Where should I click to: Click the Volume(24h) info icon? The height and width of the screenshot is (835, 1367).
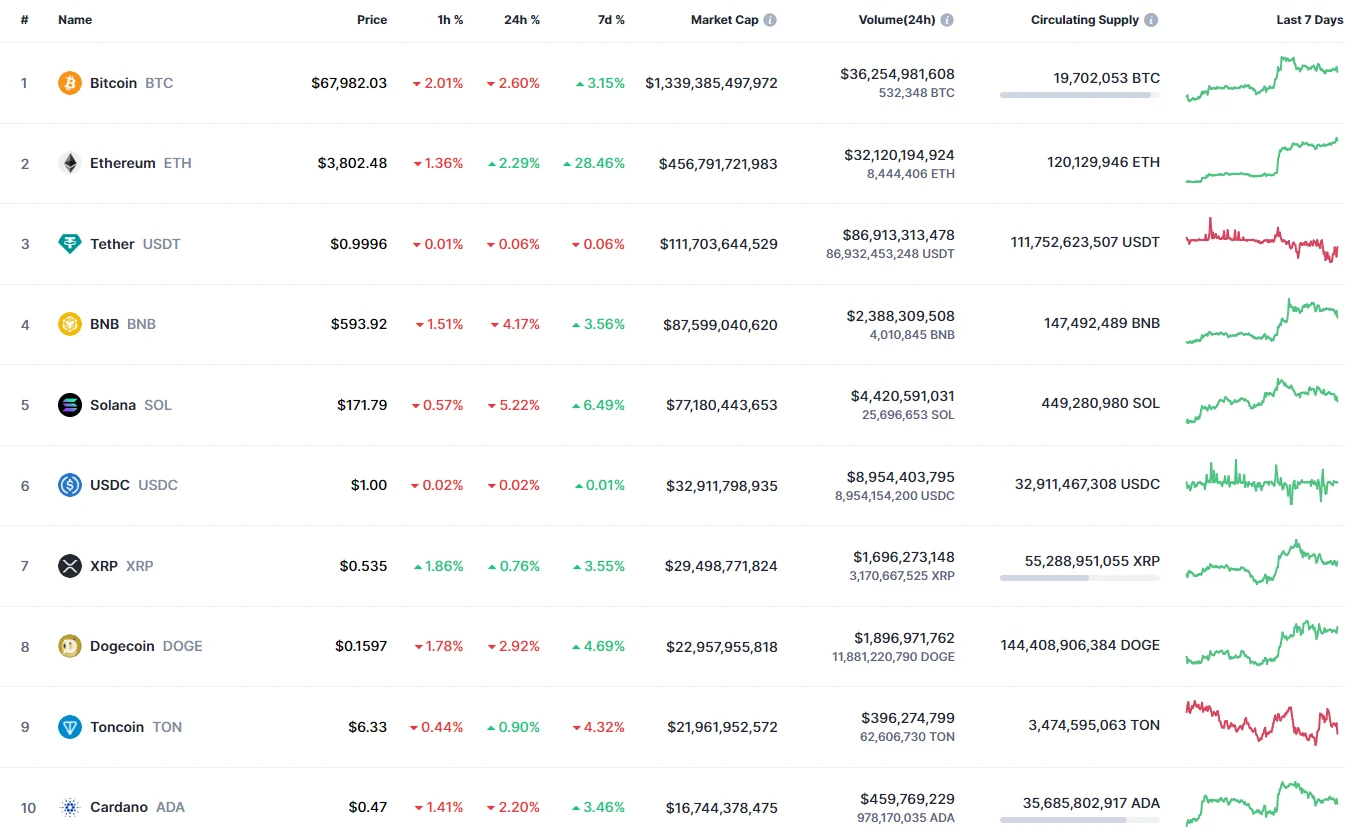(947, 20)
